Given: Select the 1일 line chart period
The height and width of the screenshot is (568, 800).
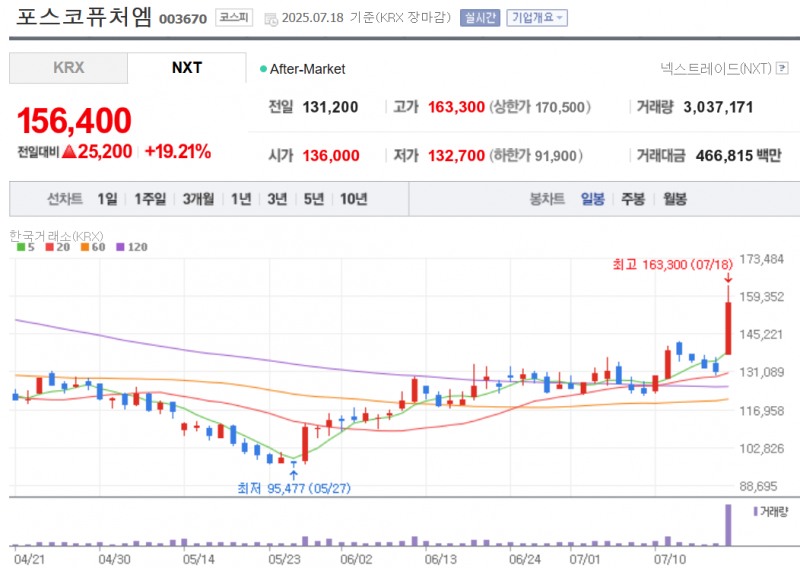Looking at the screenshot, I should 108,199.
